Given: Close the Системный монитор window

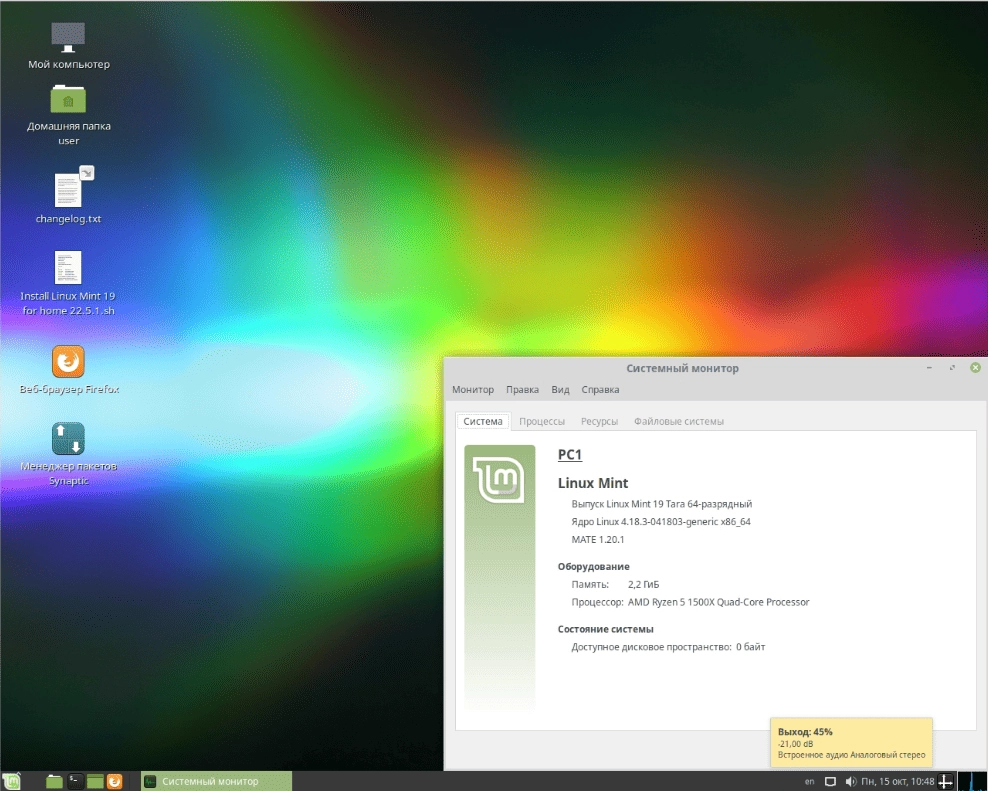Looking at the screenshot, I should (975, 367).
